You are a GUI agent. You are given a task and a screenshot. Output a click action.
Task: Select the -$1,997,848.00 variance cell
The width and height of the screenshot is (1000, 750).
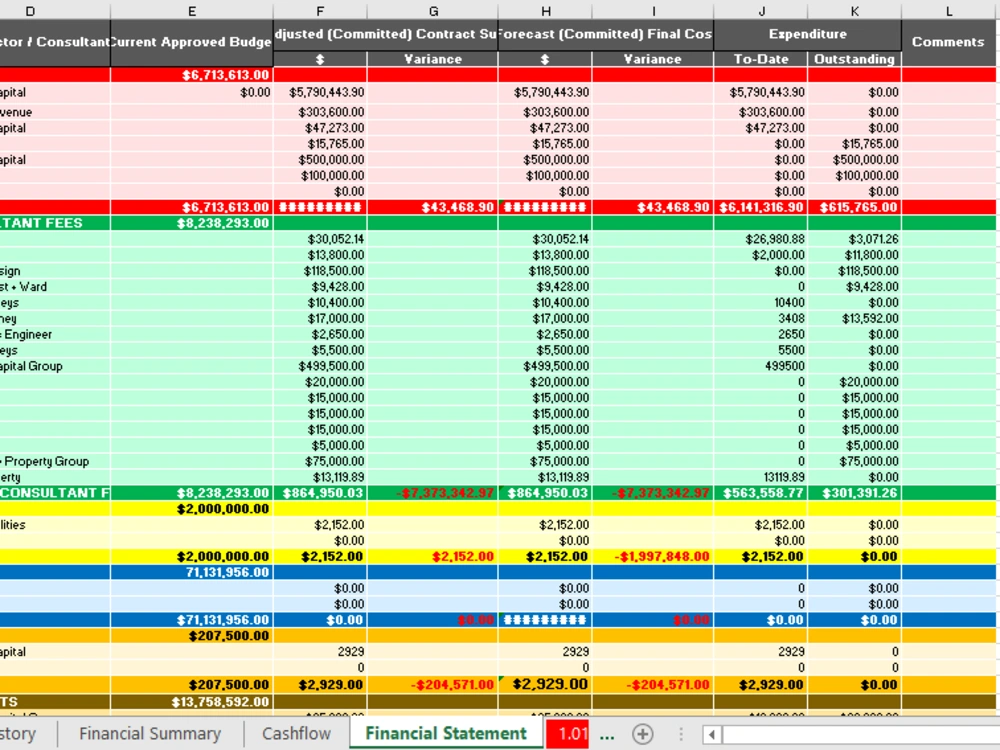(653, 557)
